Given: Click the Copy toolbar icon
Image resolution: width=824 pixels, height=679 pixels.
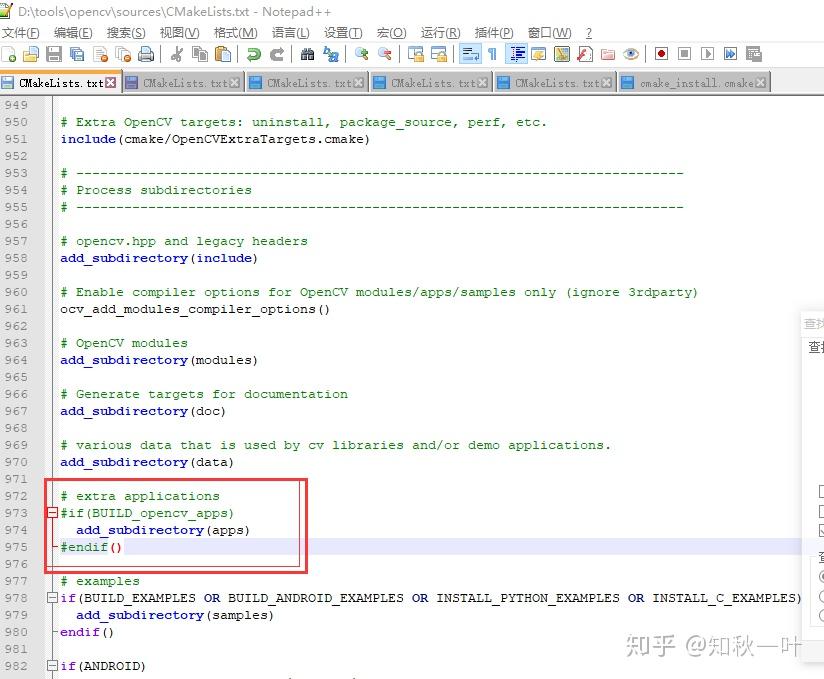Looking at the screenshot, I should (x=200, y=54).
